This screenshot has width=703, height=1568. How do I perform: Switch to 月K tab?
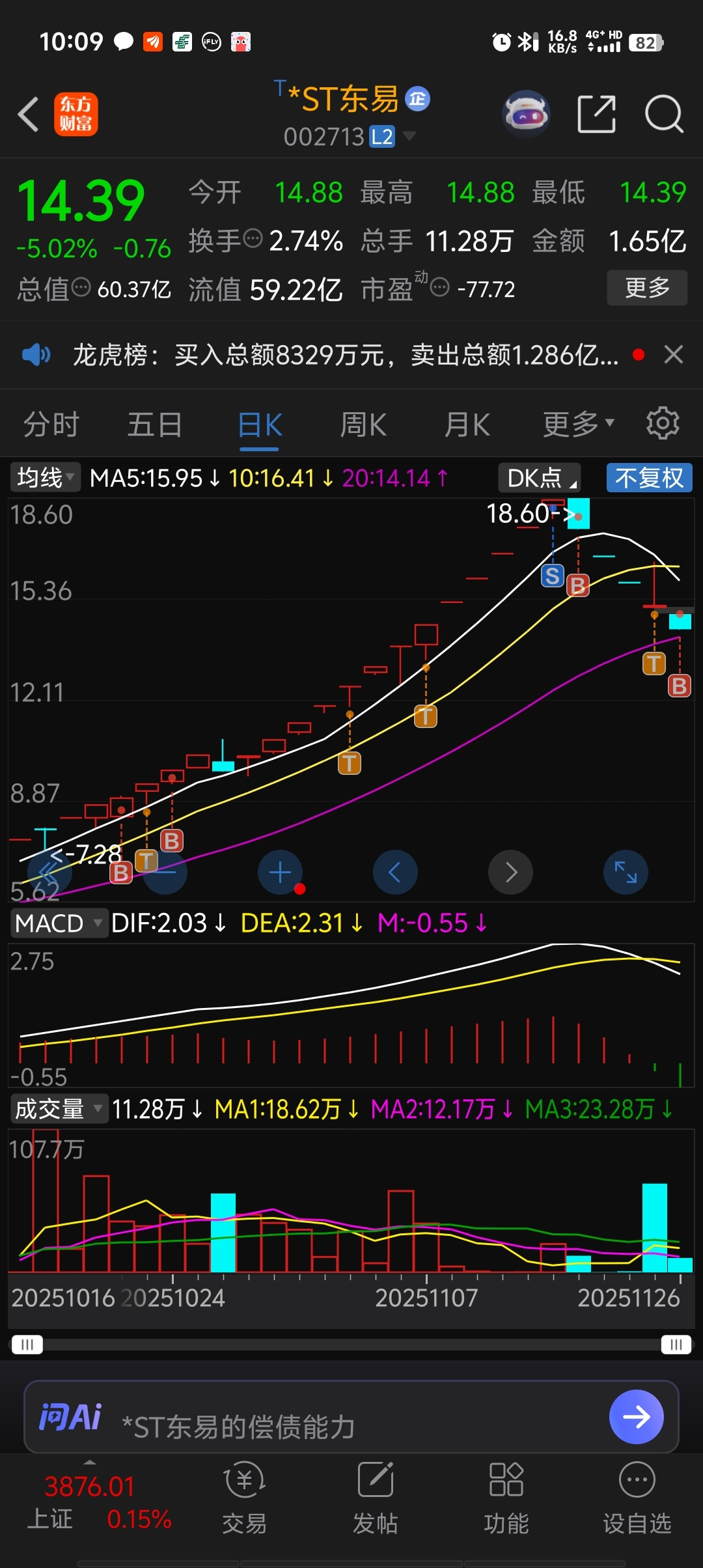(467, 425)
